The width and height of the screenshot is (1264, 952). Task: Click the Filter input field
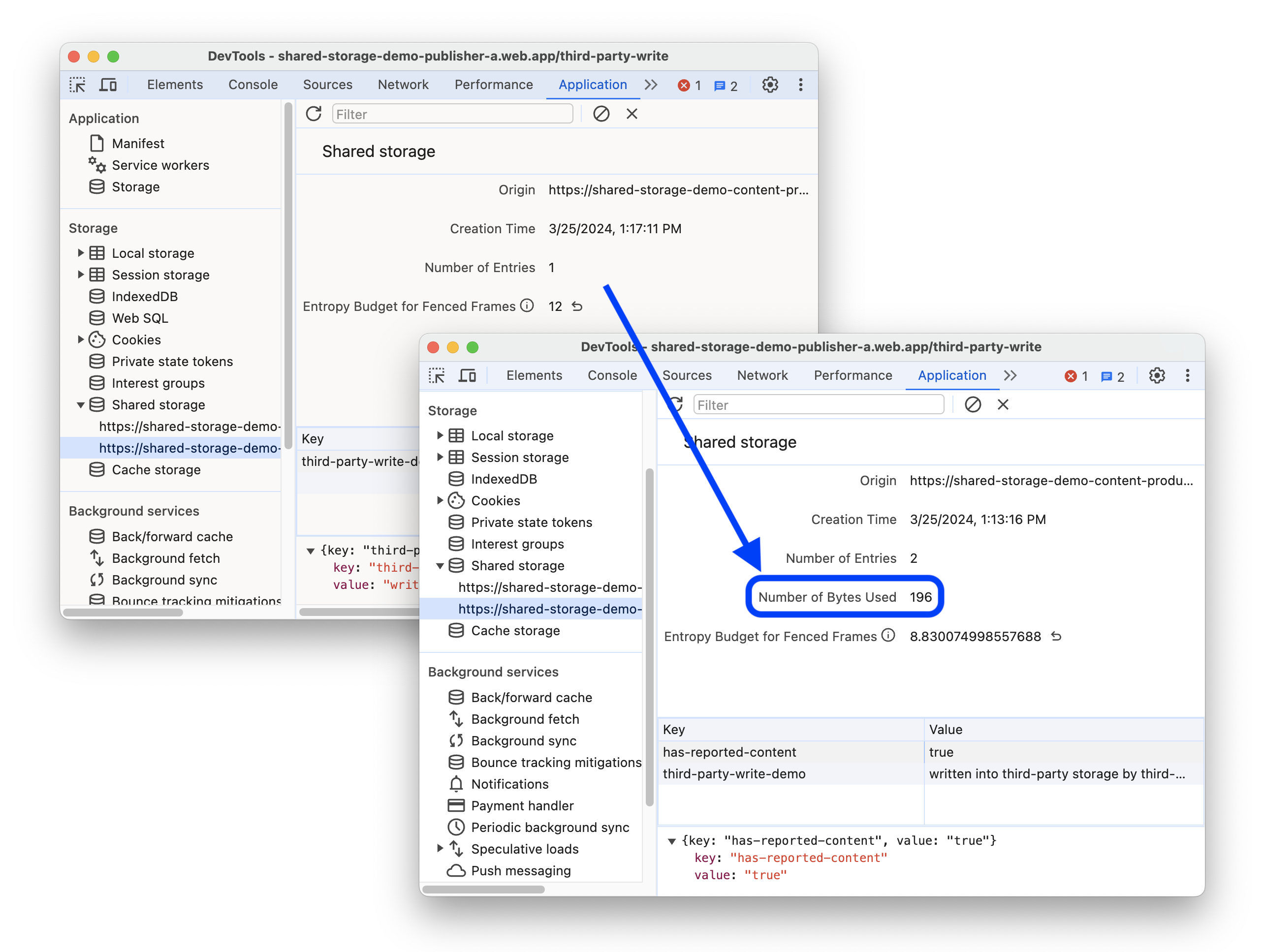[819, 405]
